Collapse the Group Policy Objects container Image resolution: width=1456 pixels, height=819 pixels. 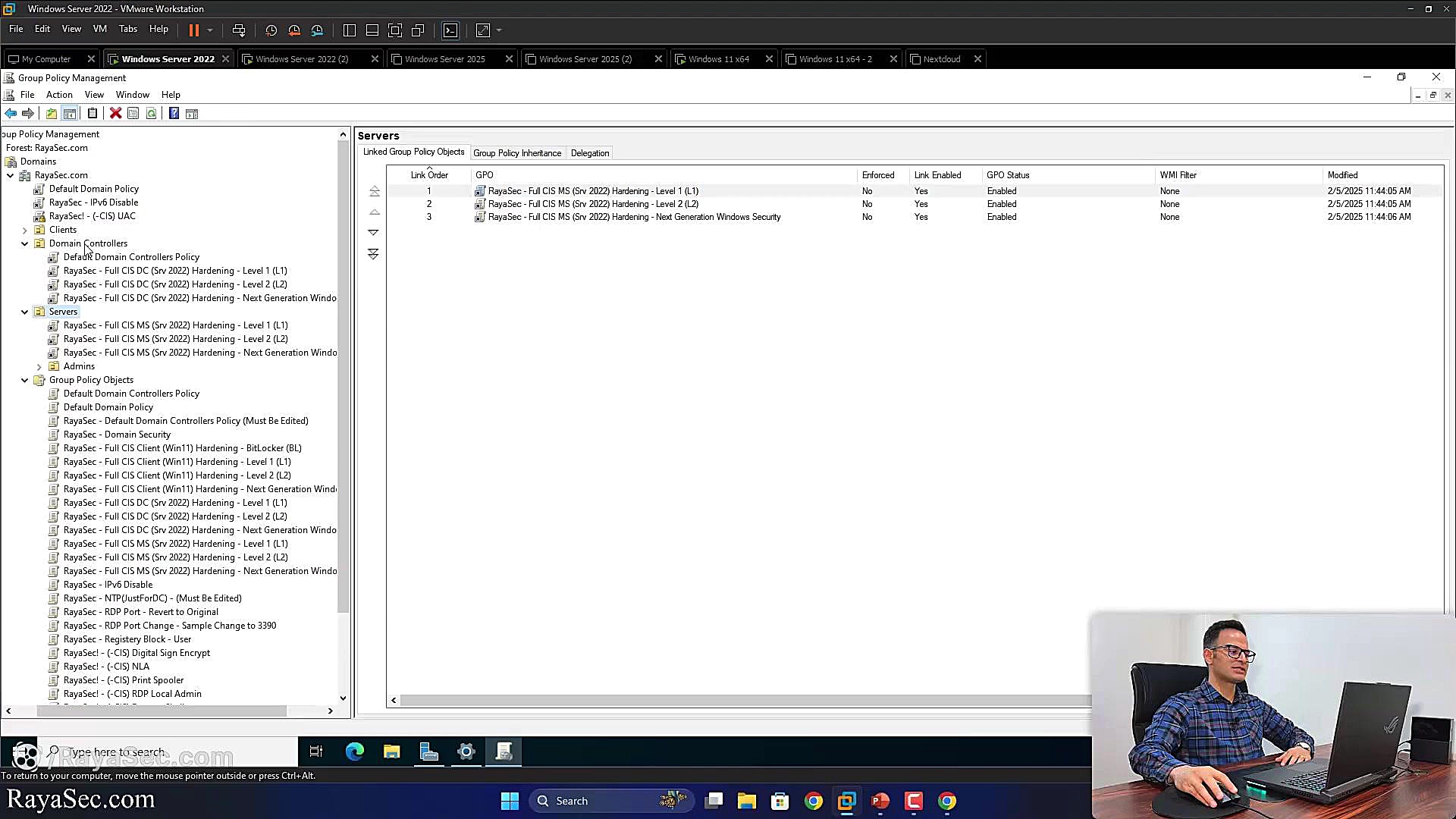[x=25, y=380]
